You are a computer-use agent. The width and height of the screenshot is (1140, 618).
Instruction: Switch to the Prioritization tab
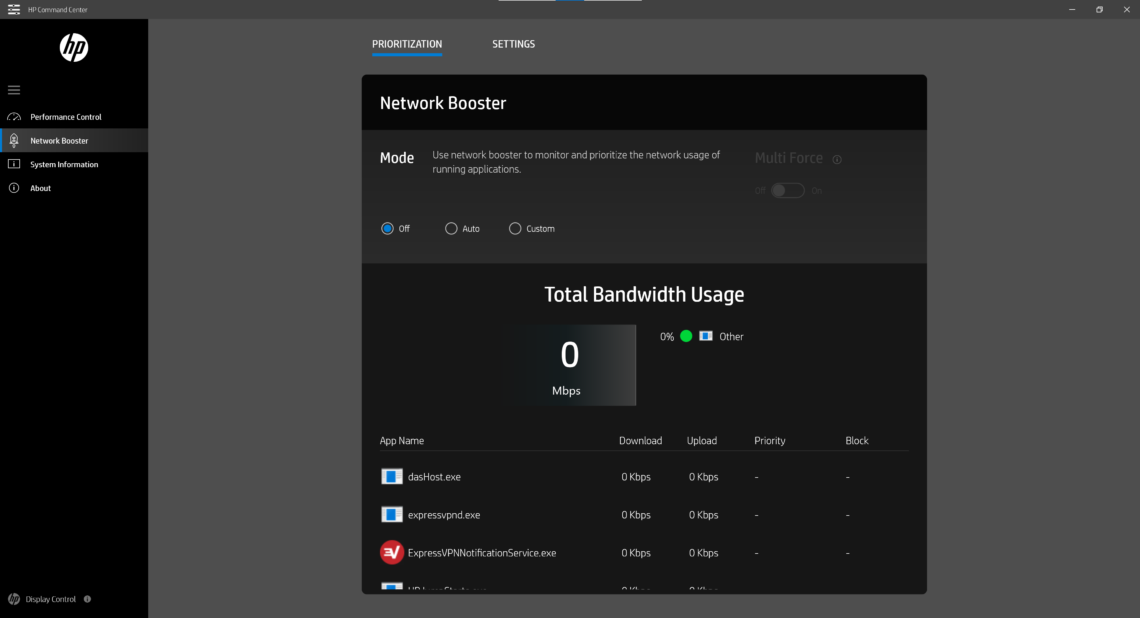(x=407, y=44)
